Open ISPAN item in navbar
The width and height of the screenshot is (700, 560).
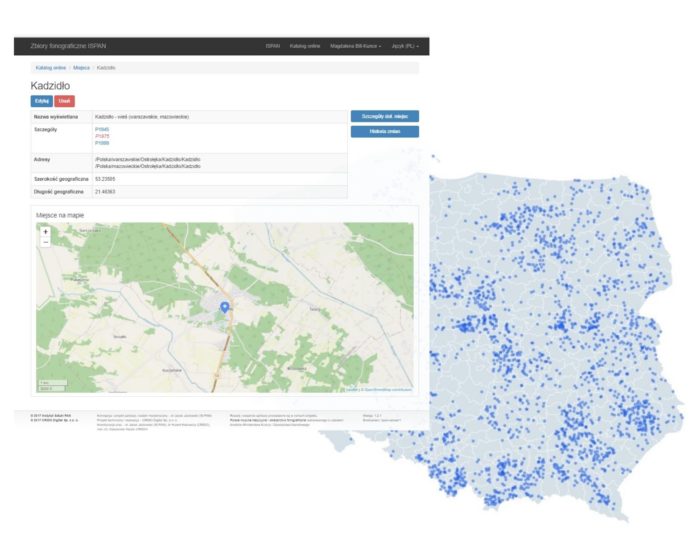click(273, 46)
